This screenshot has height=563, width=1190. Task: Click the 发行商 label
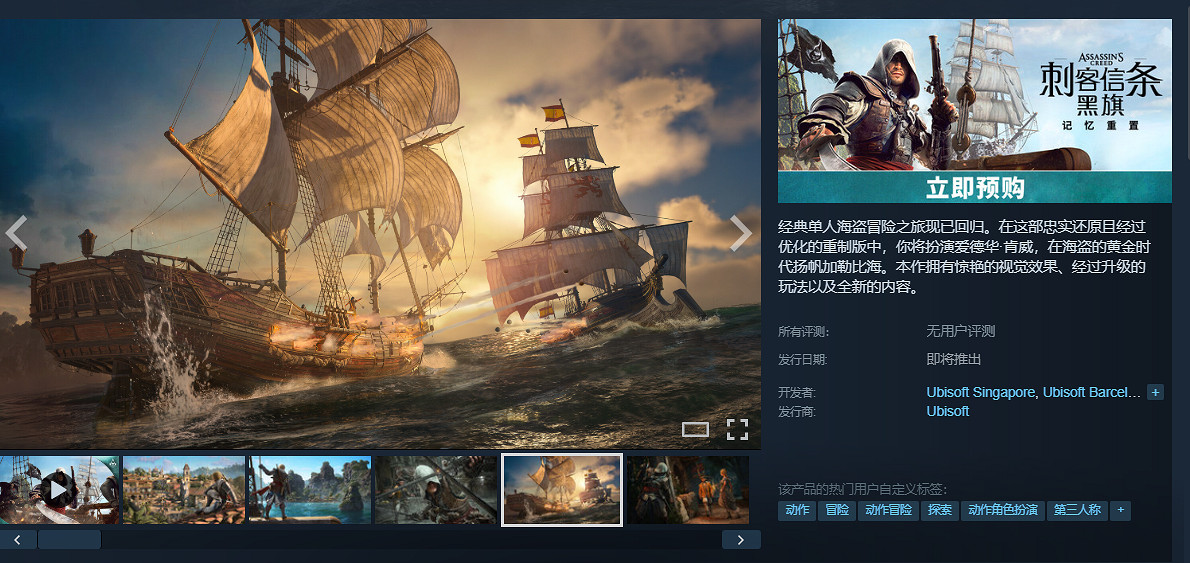click(x=797, y=411)
